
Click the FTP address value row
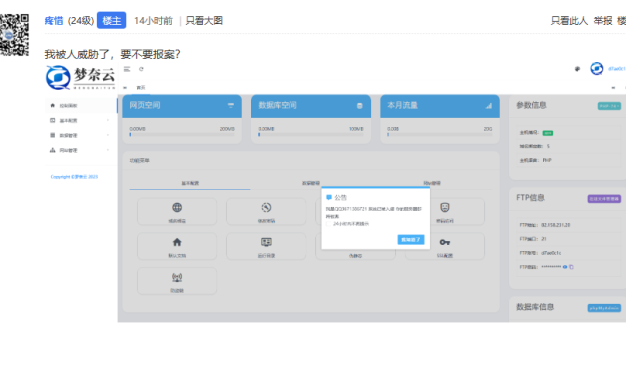570,225
